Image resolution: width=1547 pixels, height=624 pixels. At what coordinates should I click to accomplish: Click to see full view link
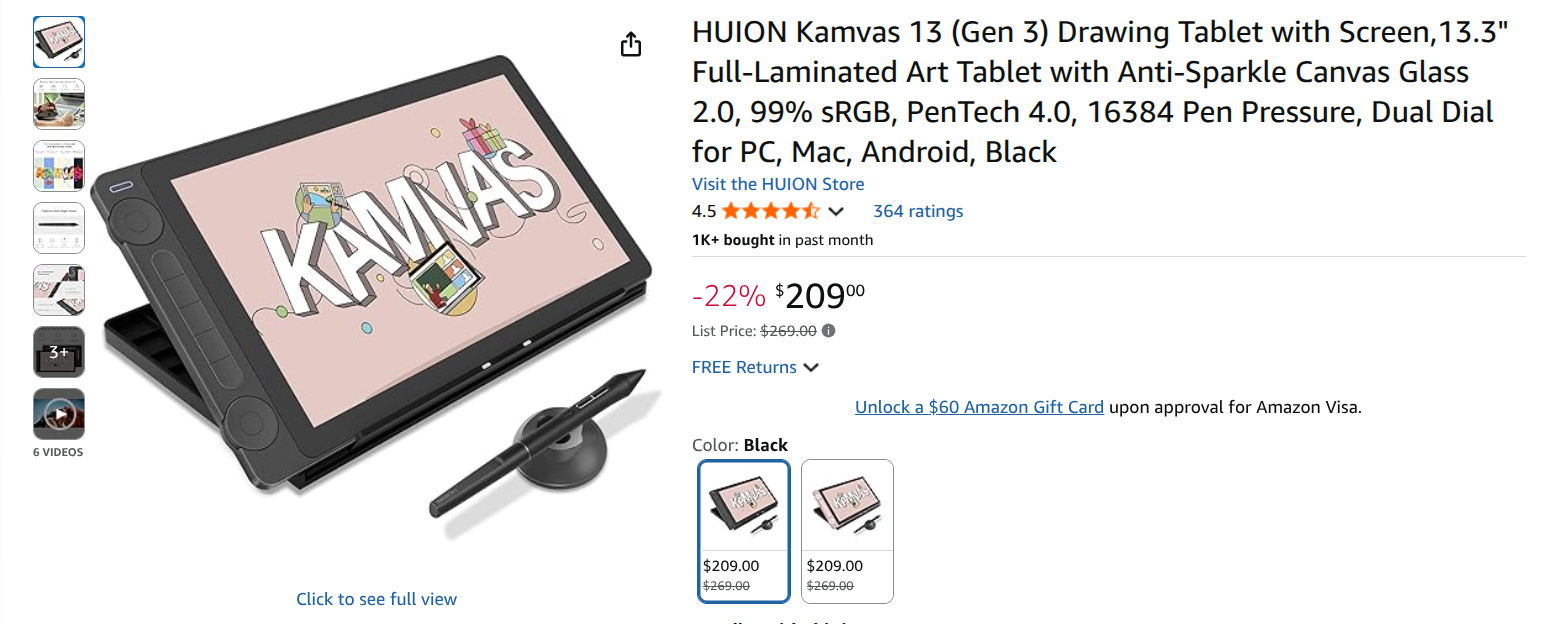coord(376,599)
